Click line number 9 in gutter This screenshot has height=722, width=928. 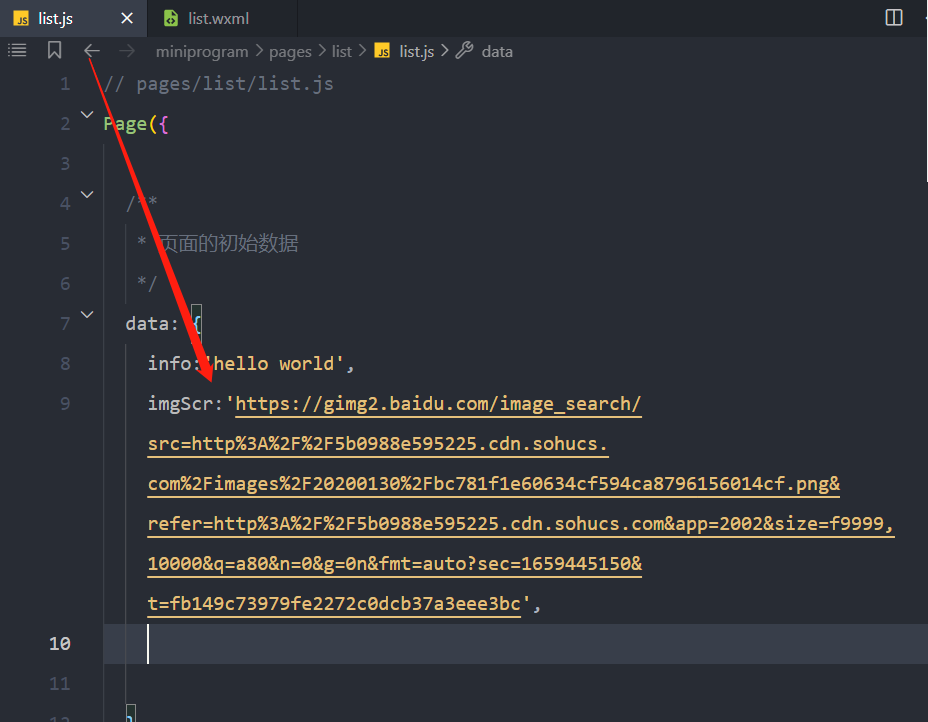65,404
